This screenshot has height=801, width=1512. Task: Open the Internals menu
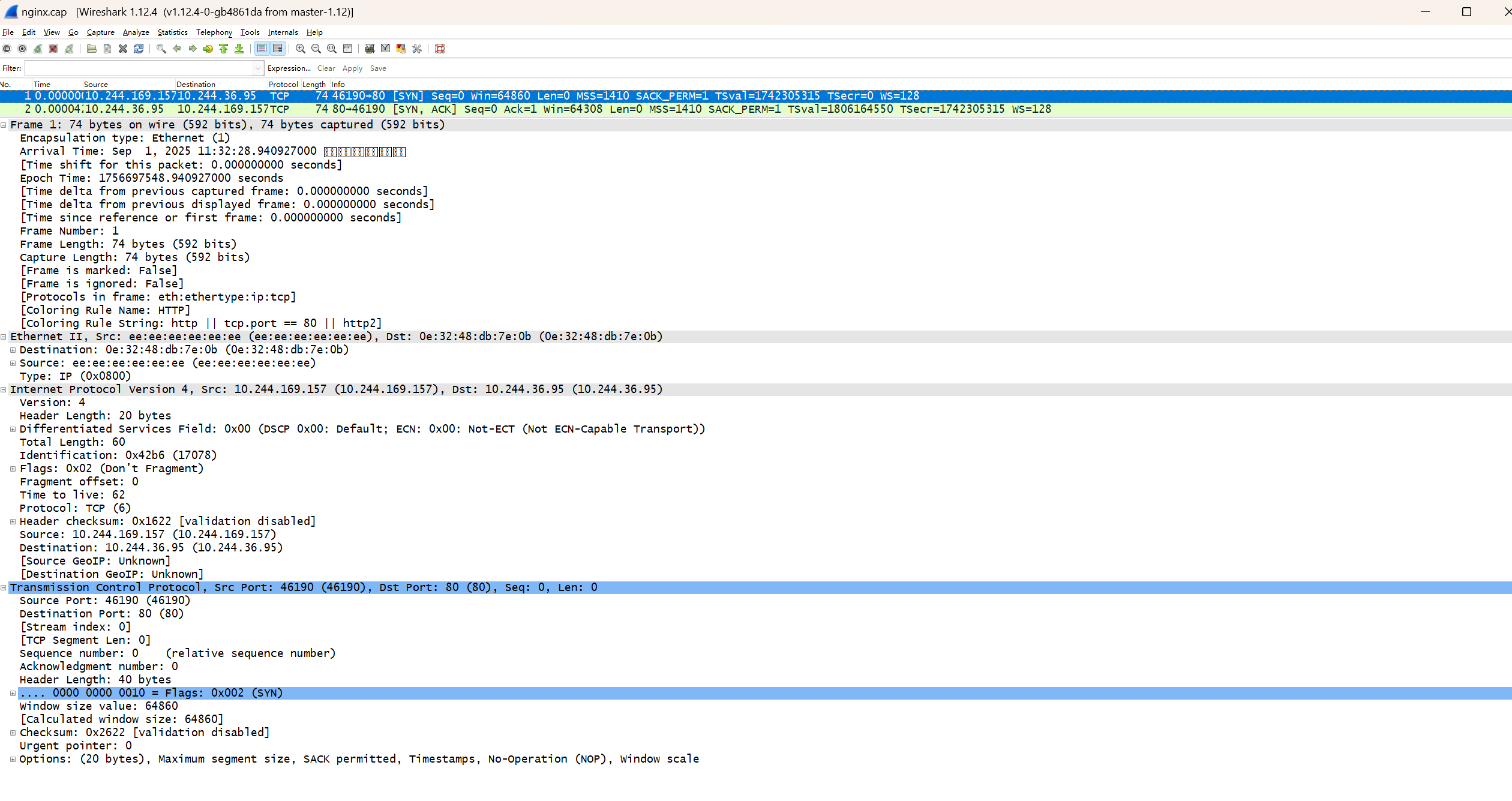283,32
